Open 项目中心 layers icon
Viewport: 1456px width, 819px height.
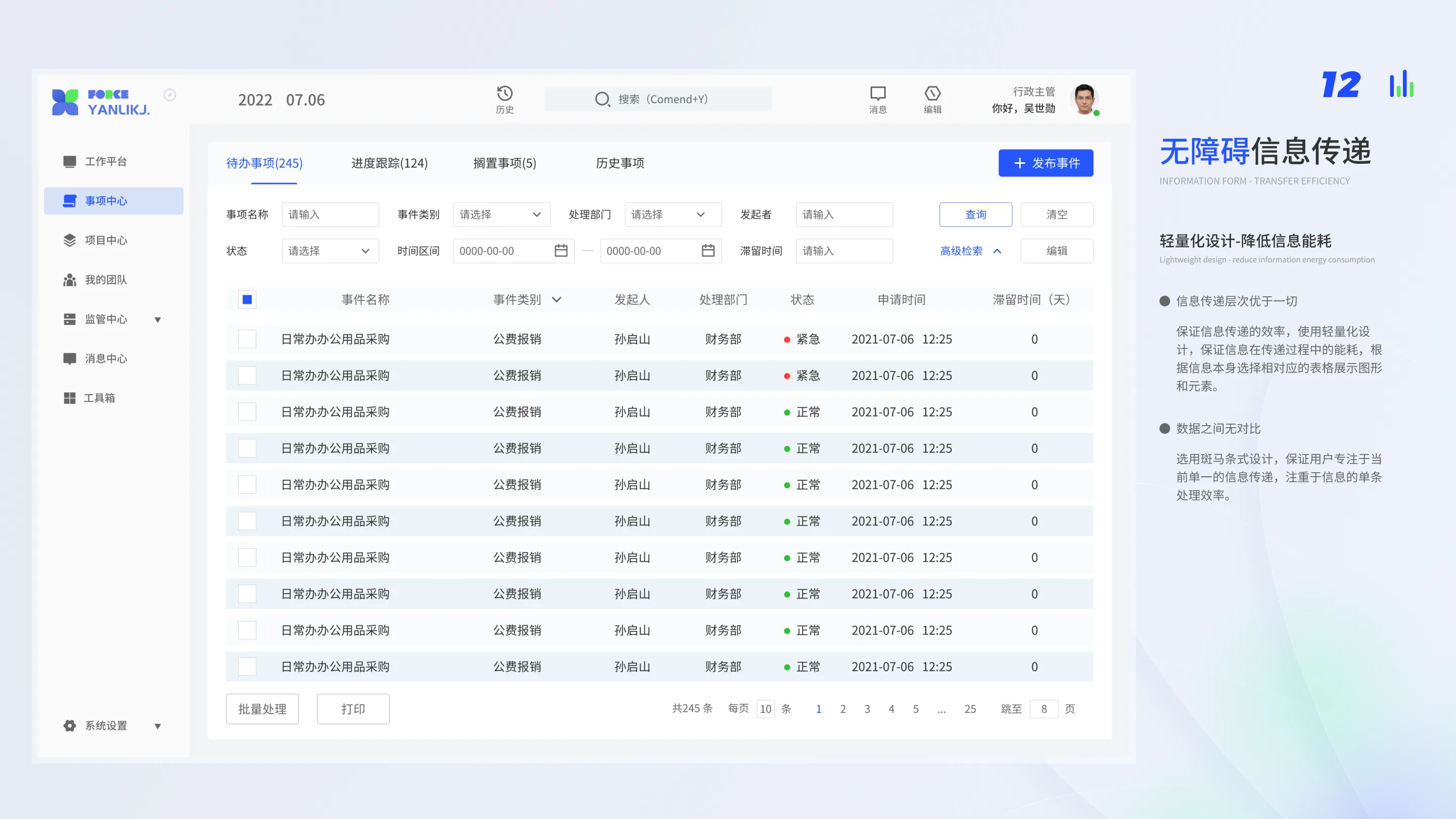tap(70, 240)
